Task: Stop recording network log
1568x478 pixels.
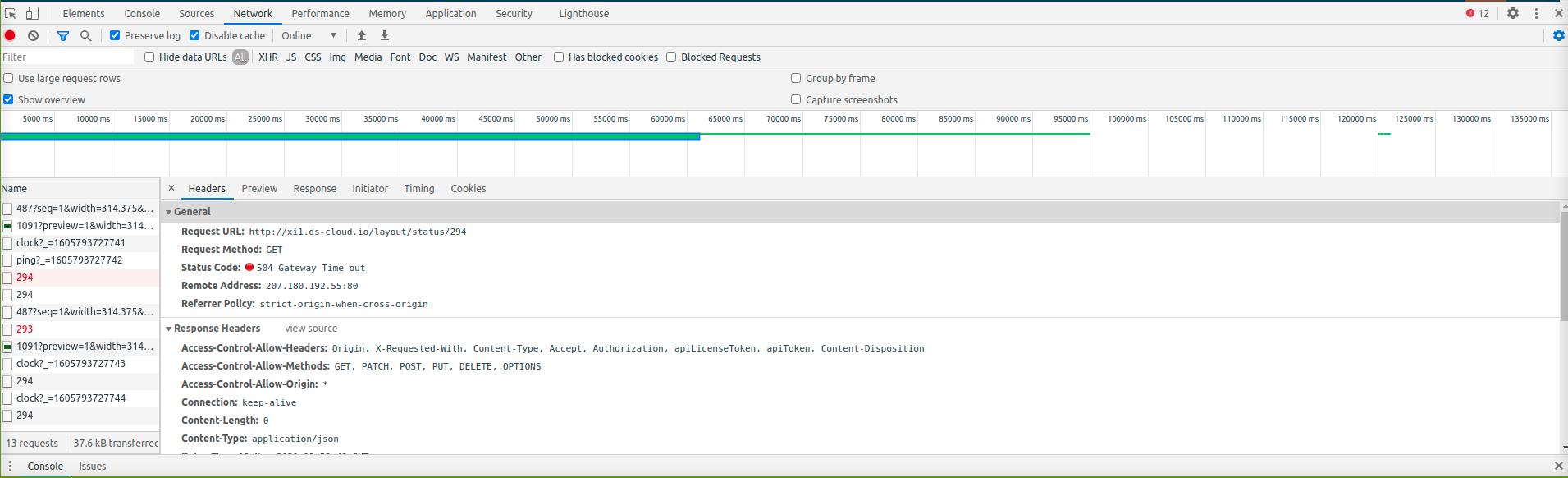Action: coord(10,35)
